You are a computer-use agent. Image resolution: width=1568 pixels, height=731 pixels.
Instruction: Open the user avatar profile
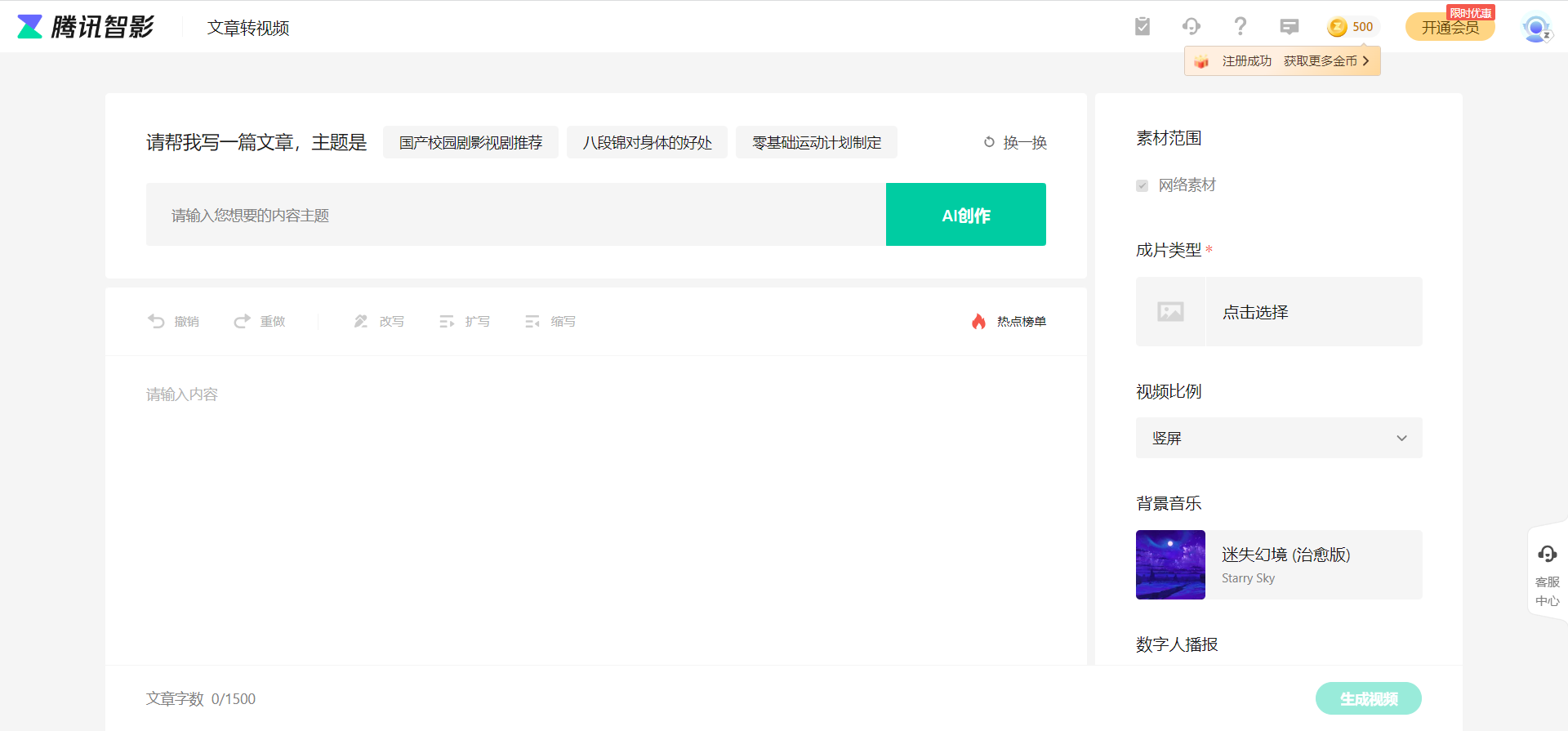tap(1536, 28)
